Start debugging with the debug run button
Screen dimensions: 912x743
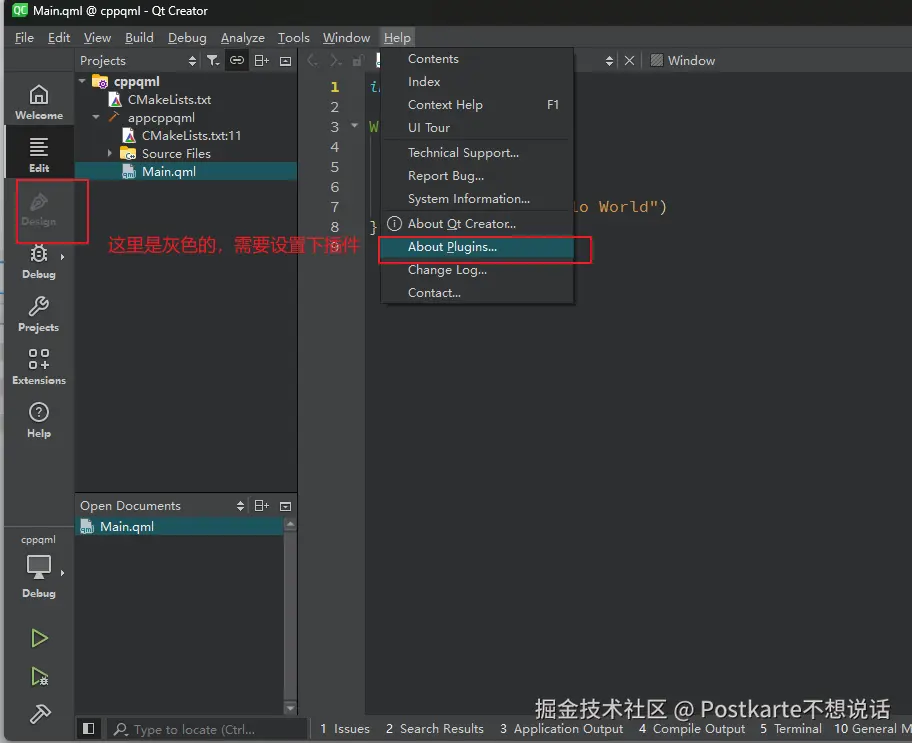click(x=39, y=677)
